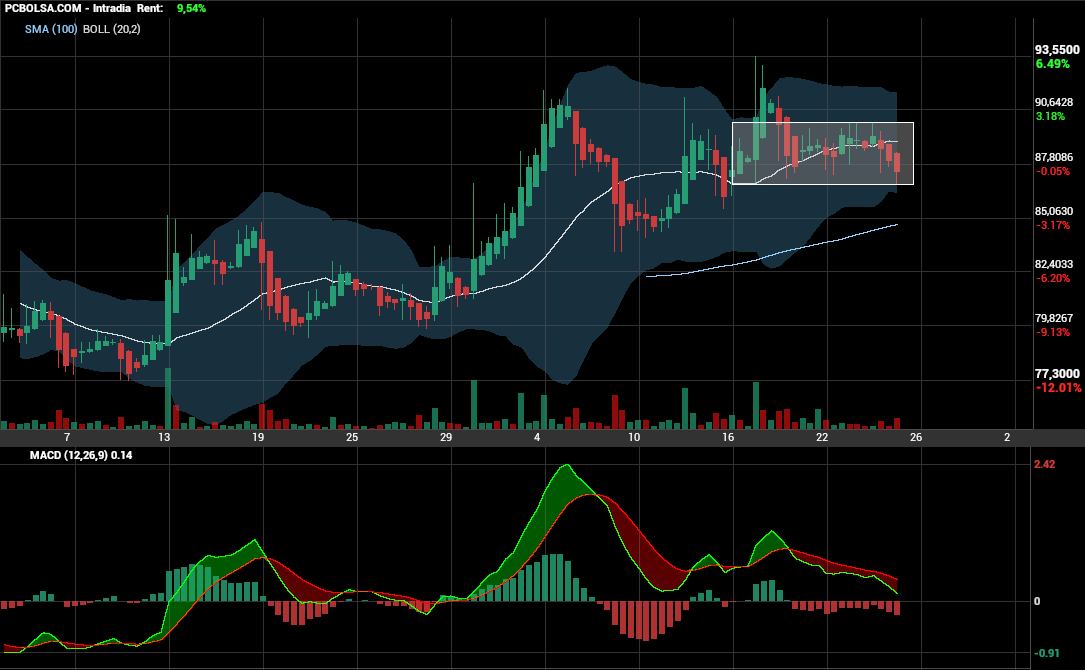Click date marker 4 on time axis
The height and width of the screenshot is (670, 1085).
pos(537,437)
